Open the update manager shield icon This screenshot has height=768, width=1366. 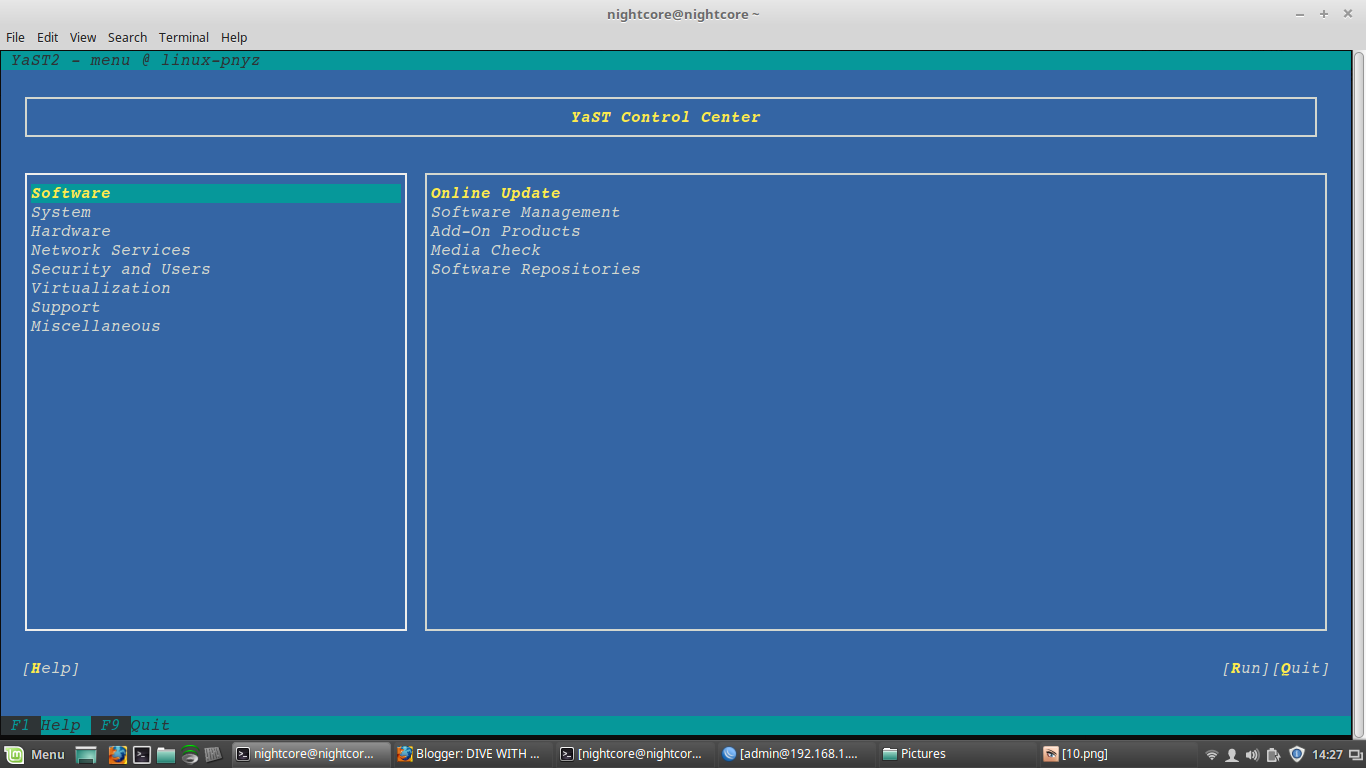(1297, 755)
